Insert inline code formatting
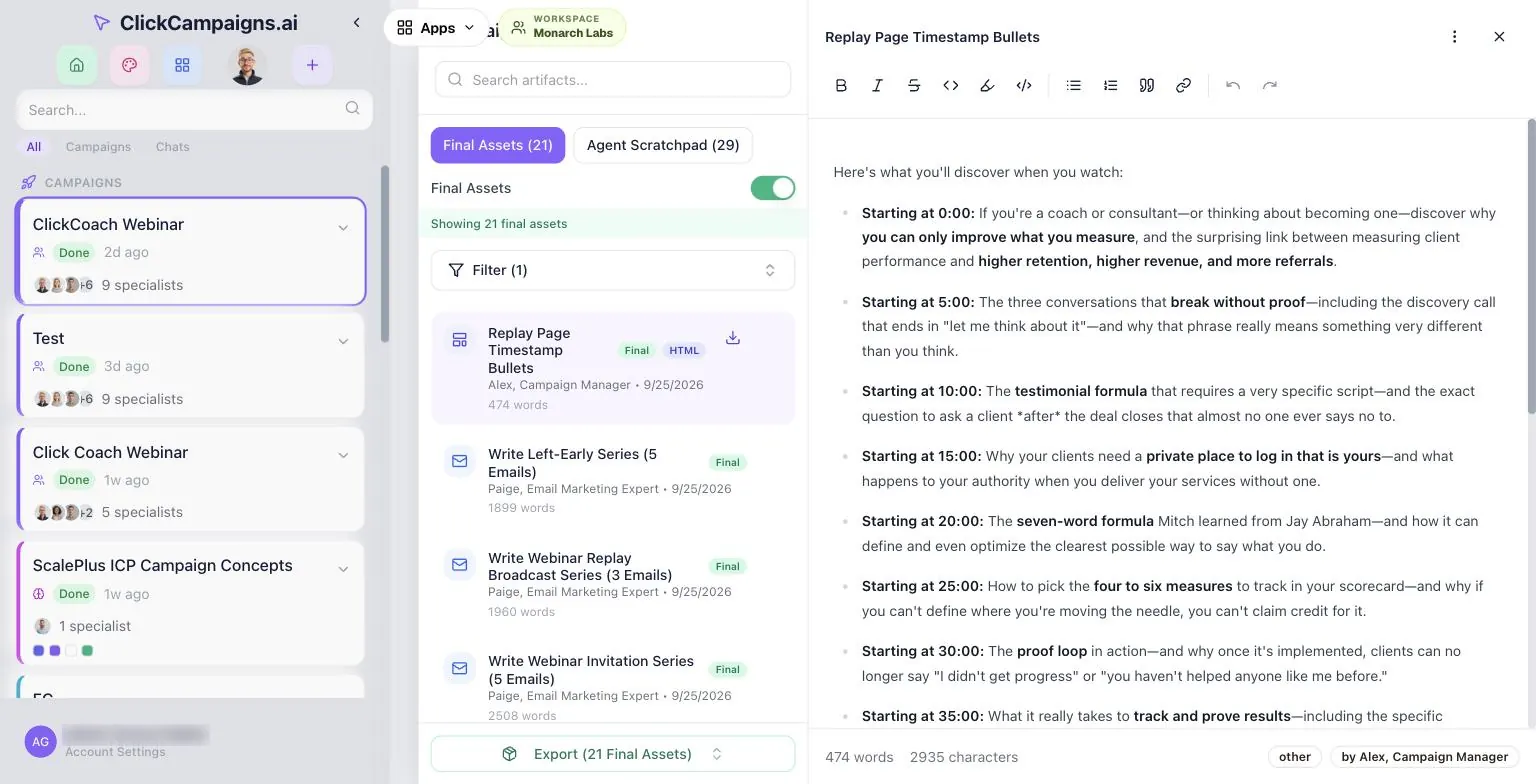 951,86
